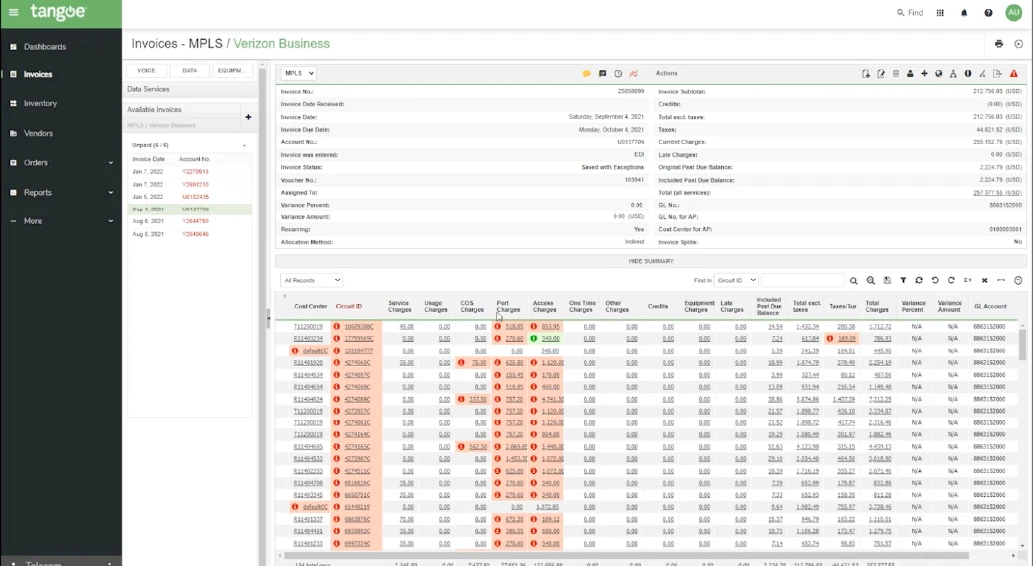The width and height of the screenshot is (1034, 566).
Task: Open the All Records filter dropdown
Action: pos(311,281)
